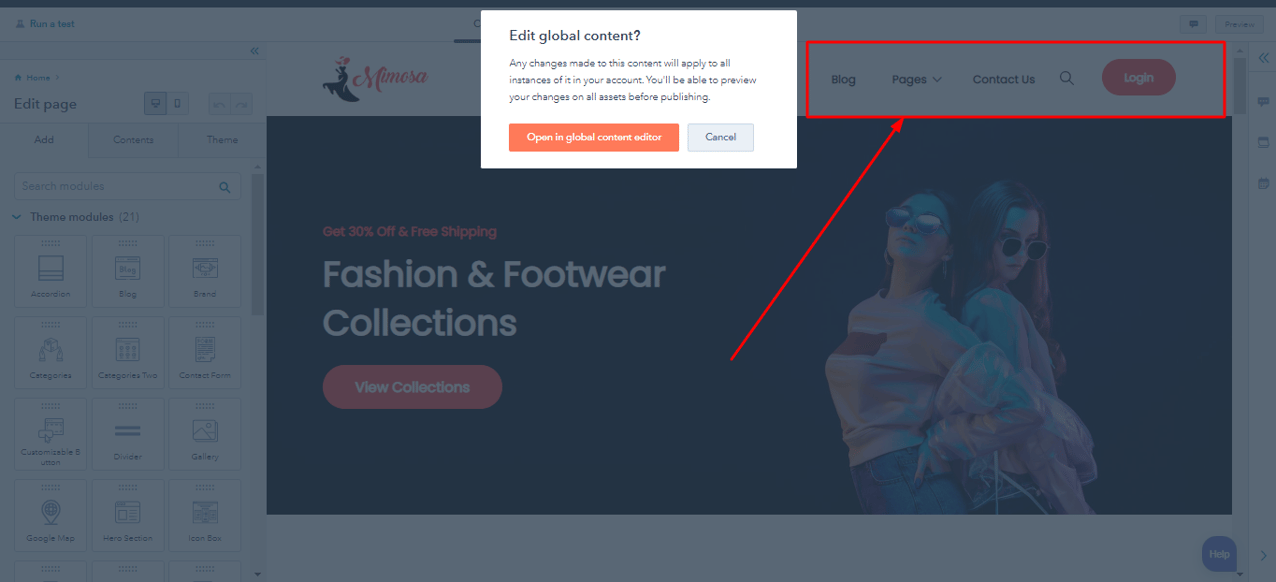Screen dimensions: 1276x582
Task: Open the comments icon in right sidebar
Action: (x=1263, y=102)
